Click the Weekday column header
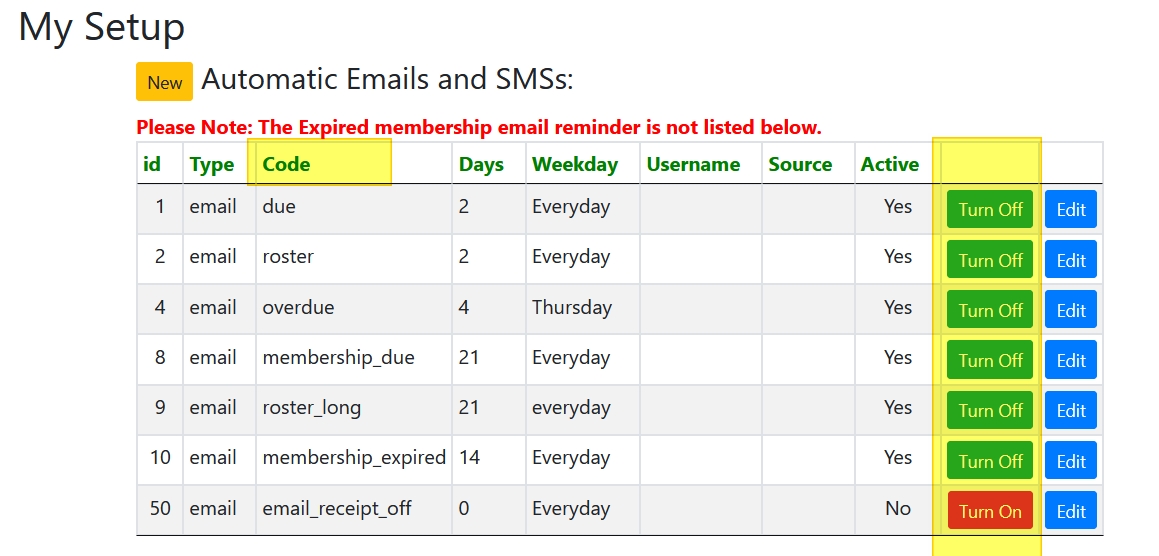 tap(574, 164)
